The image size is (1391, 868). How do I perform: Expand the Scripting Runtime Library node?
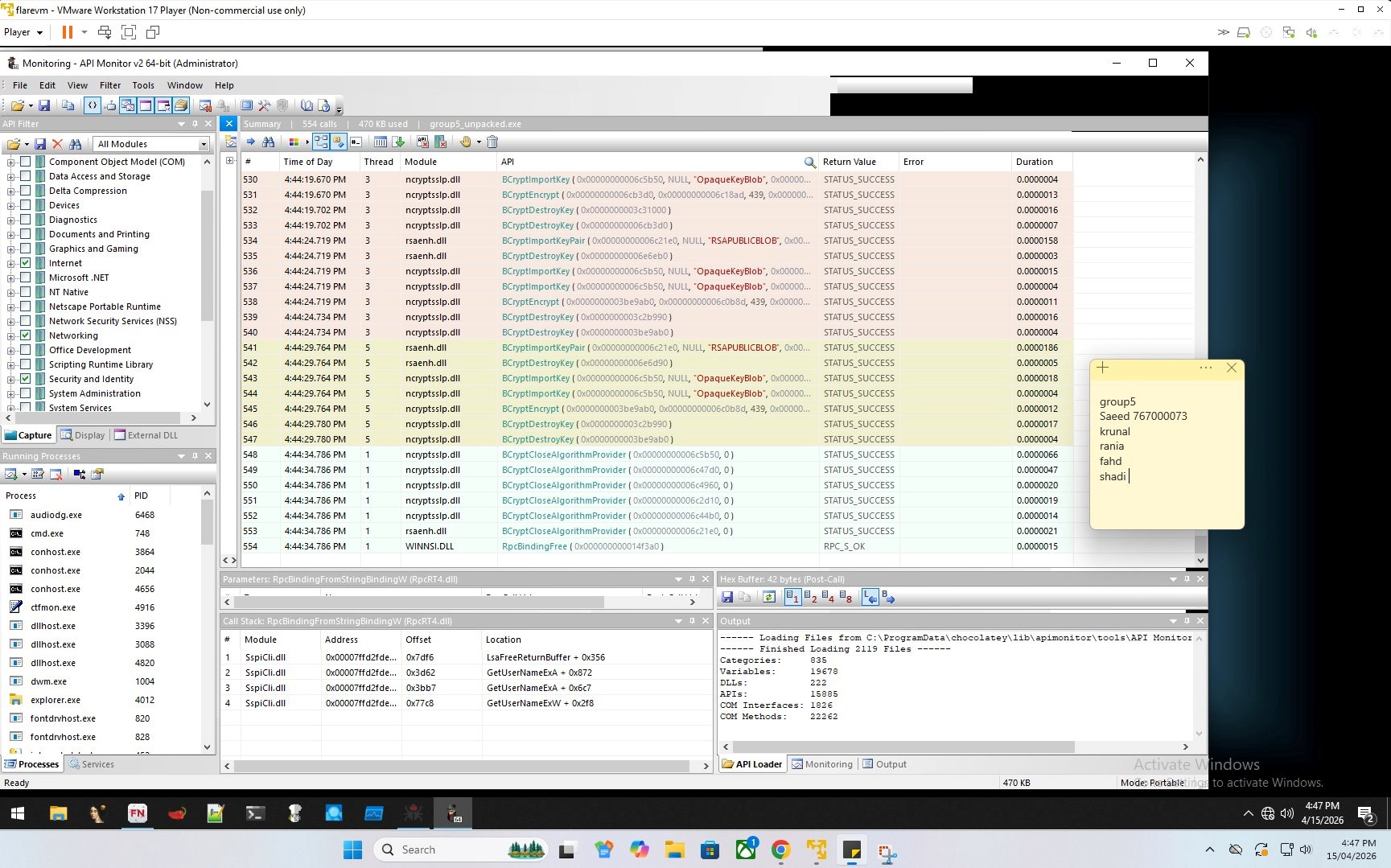point(11,364)
